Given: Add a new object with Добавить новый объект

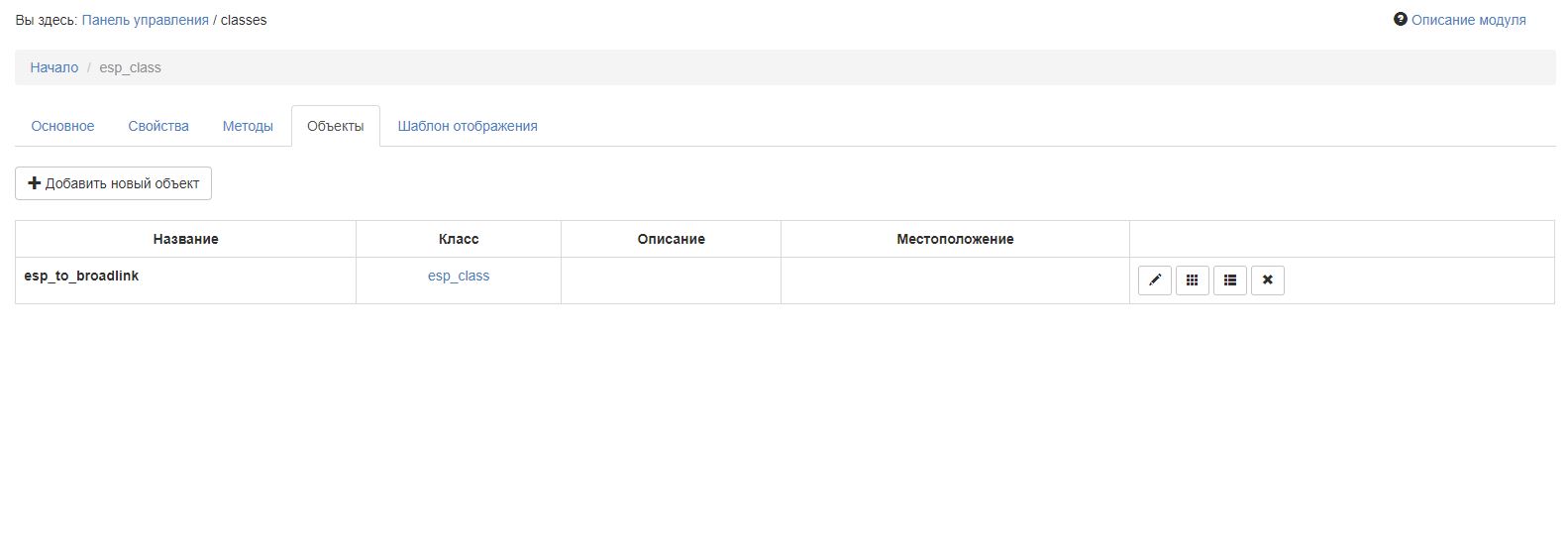Looking at the screenshot, I should coord(114,183).
